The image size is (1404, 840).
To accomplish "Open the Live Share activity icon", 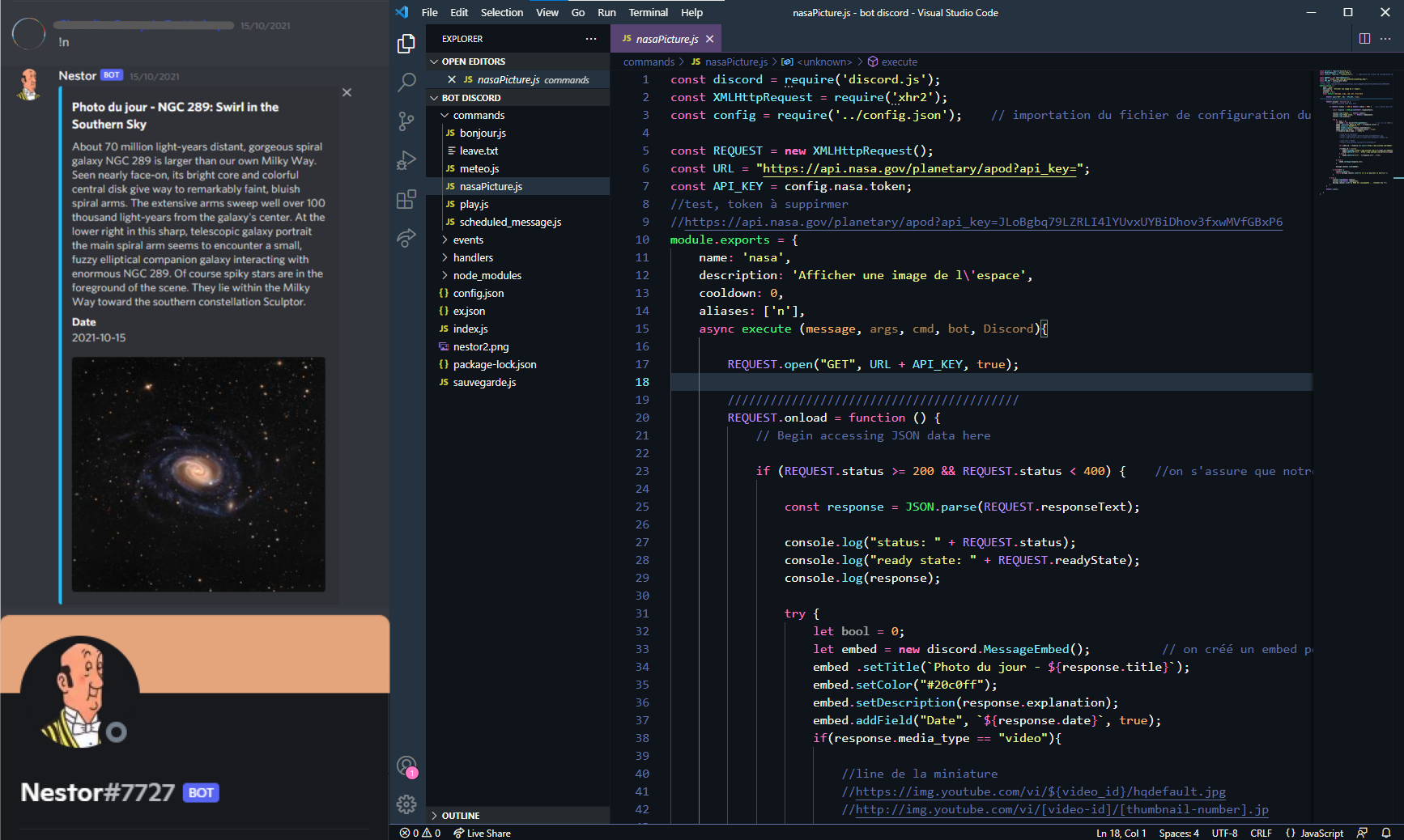I will 406,238.
